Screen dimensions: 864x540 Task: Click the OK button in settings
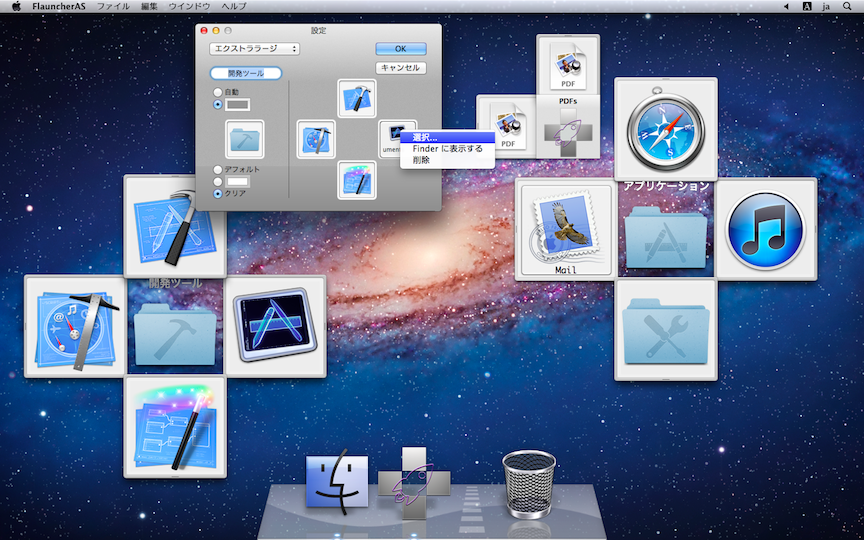click(401, 48)
